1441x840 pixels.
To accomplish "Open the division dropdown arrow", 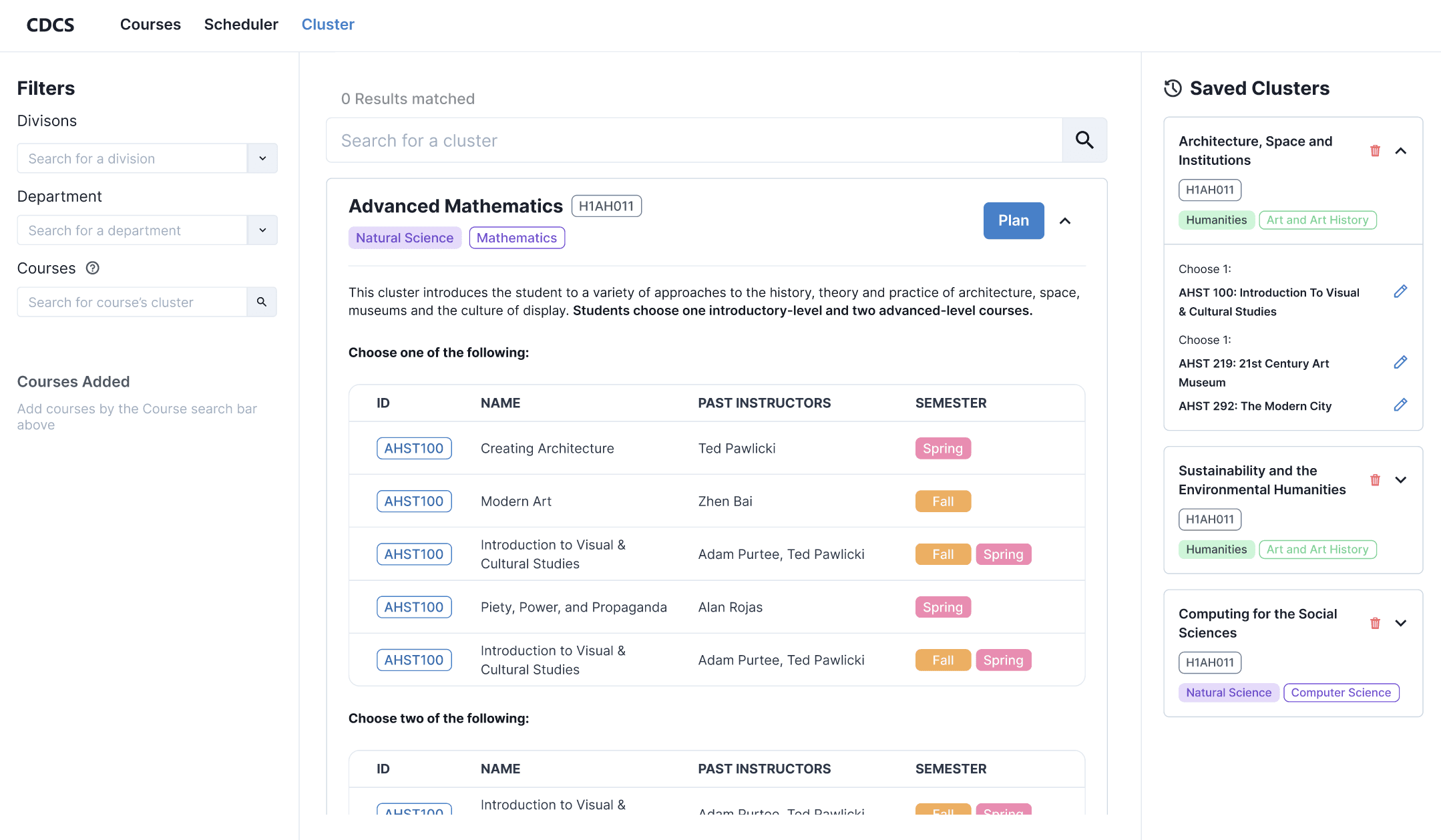I will click(262, 158).
